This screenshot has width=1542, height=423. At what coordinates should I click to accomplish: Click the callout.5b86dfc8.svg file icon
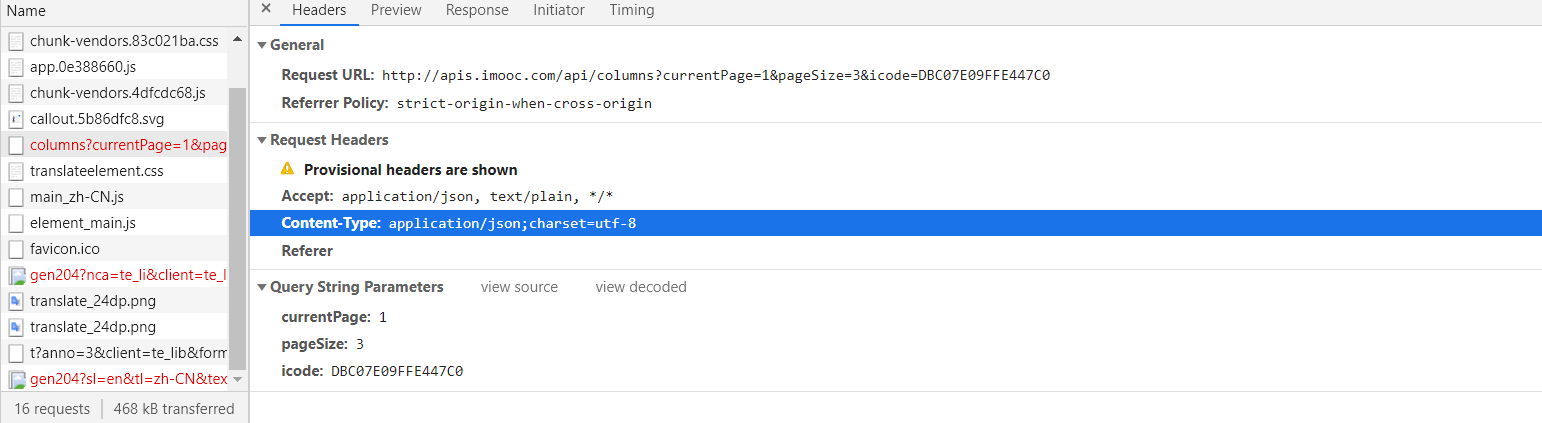tap(16, 119)
